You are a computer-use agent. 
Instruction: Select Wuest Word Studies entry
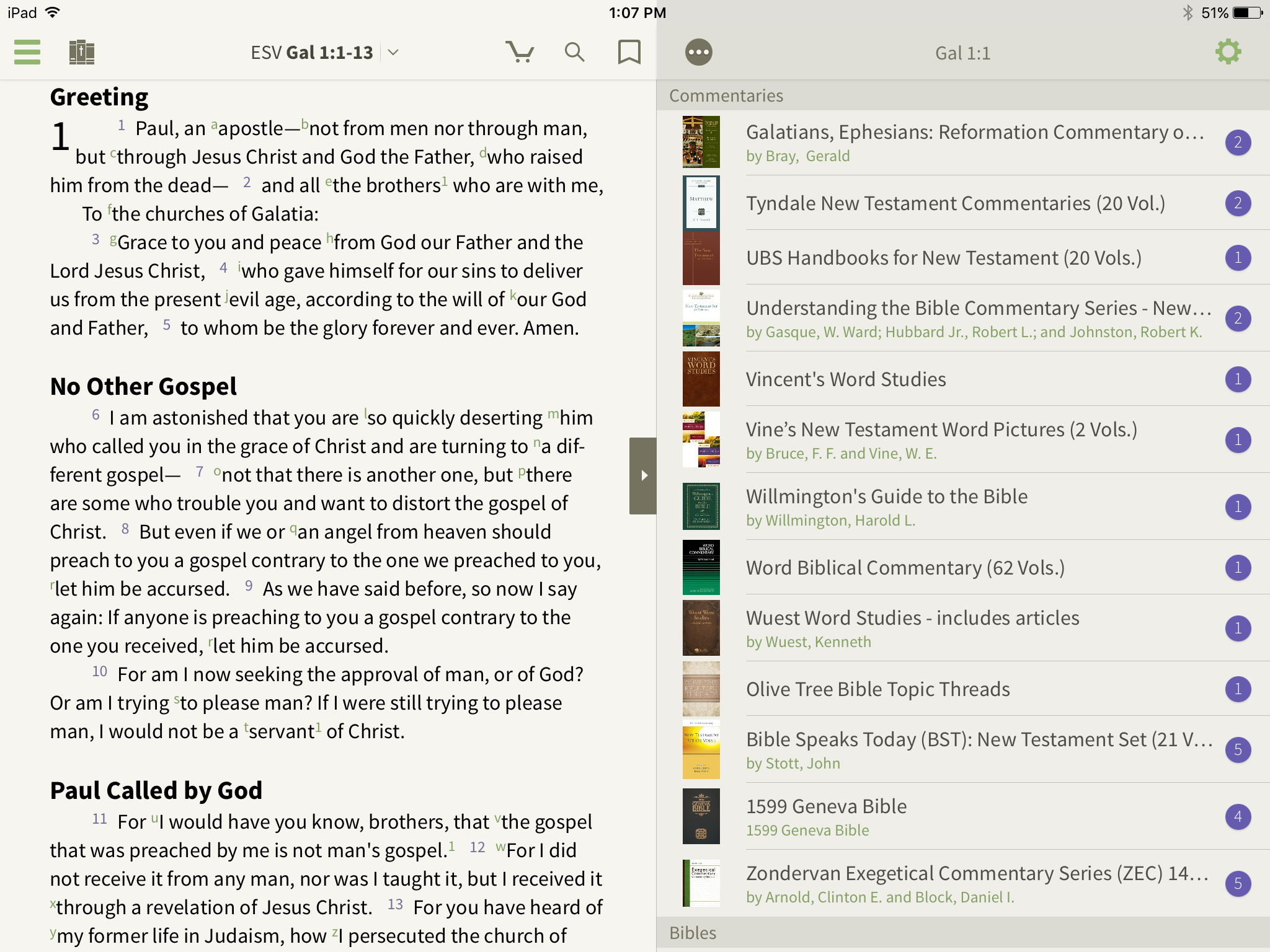click(x=963, y=628)
